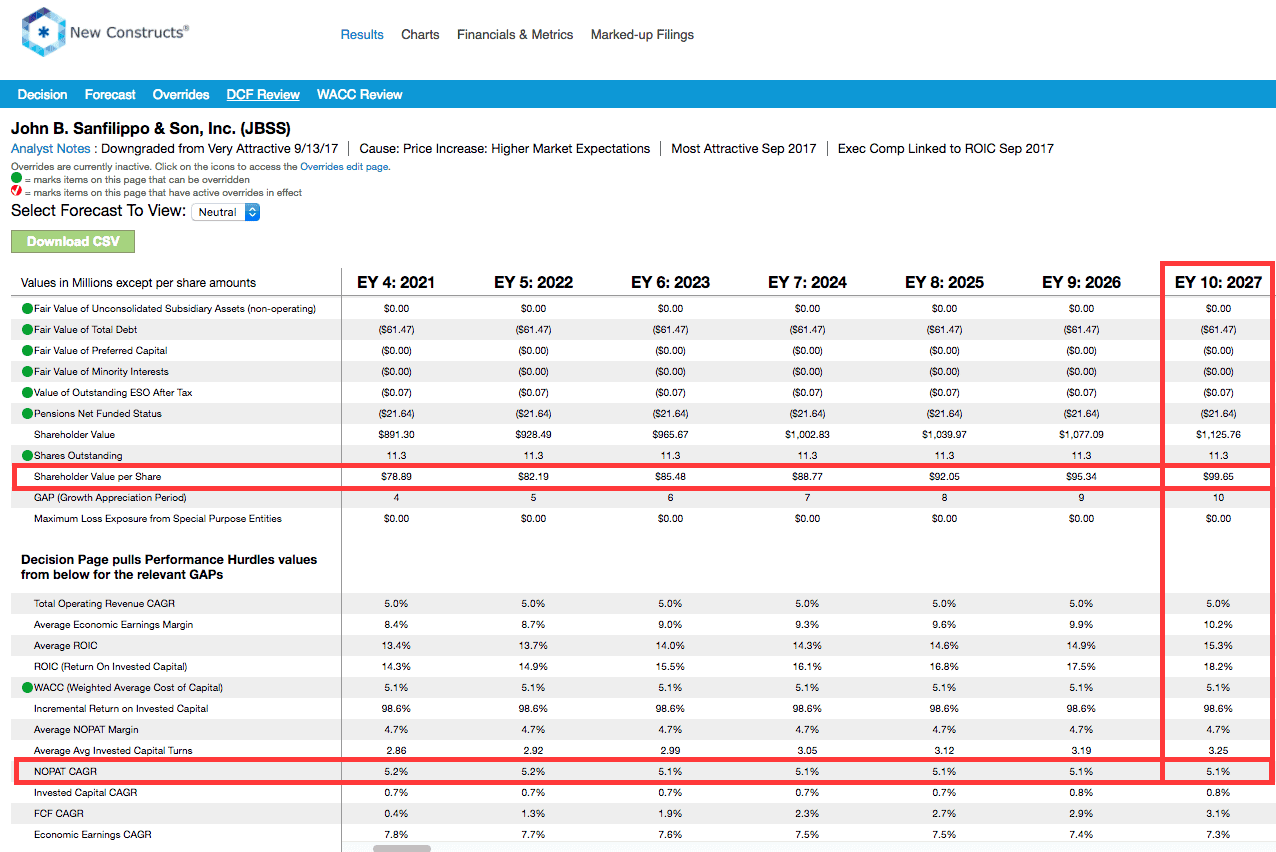Click the NOPAT CAGR row label
1276x852 pixels.
coord(65,772)
